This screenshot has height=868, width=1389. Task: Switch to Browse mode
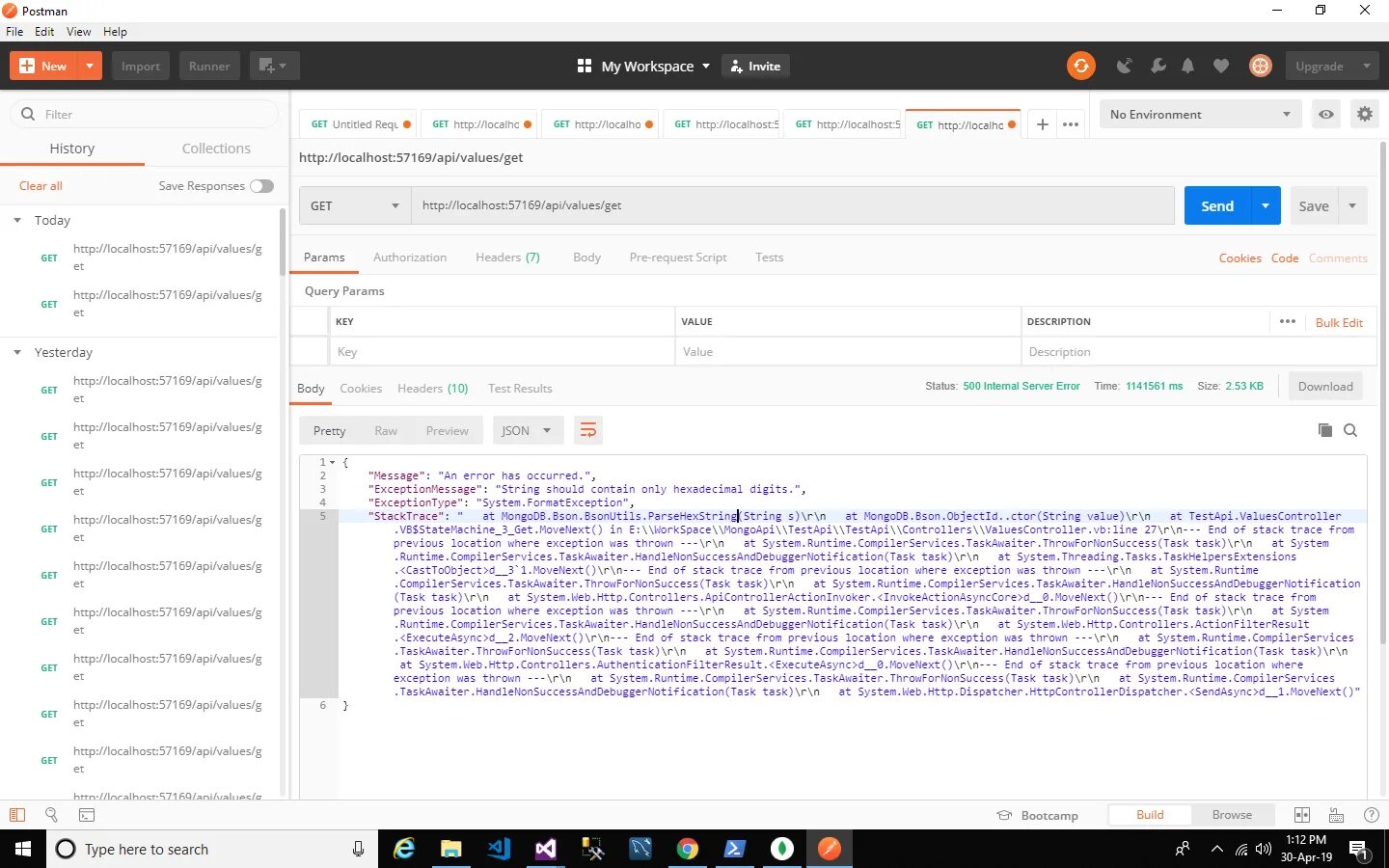coord(1232,815)
